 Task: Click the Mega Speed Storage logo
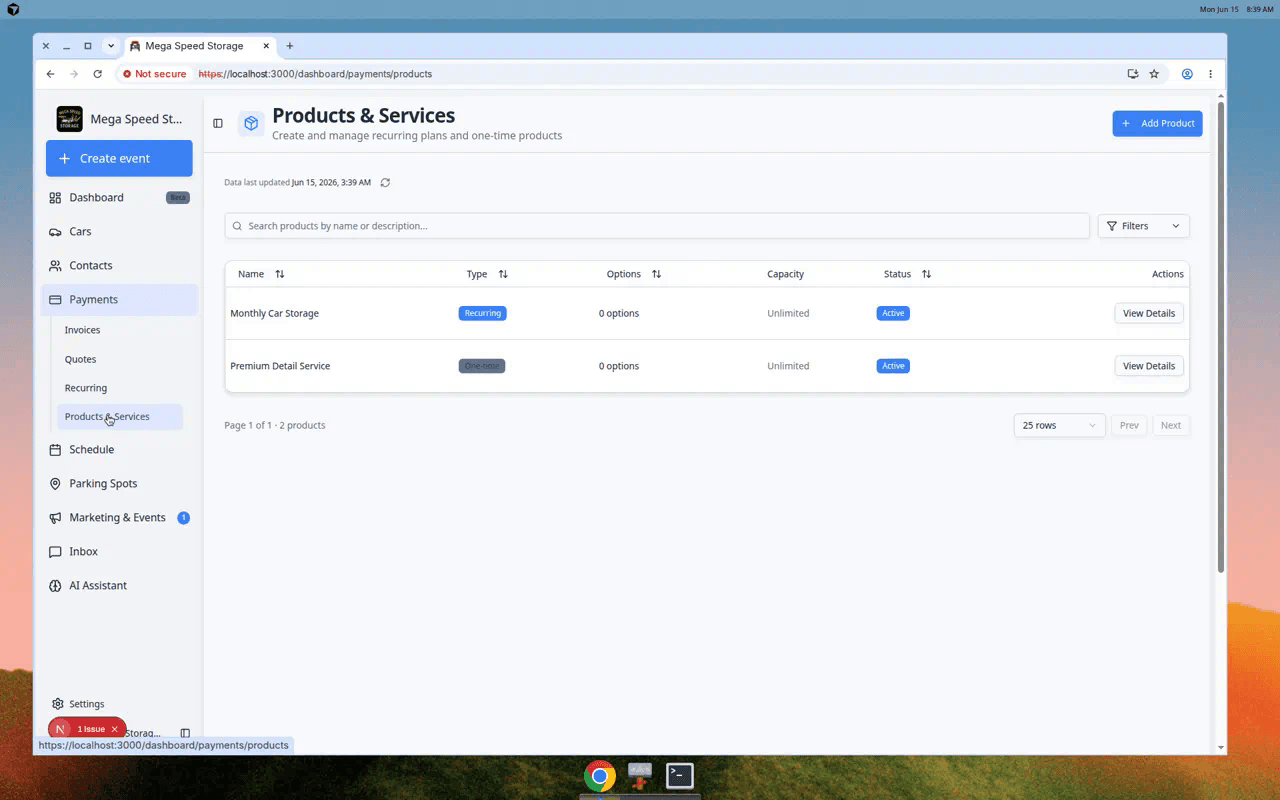point(69,119)
